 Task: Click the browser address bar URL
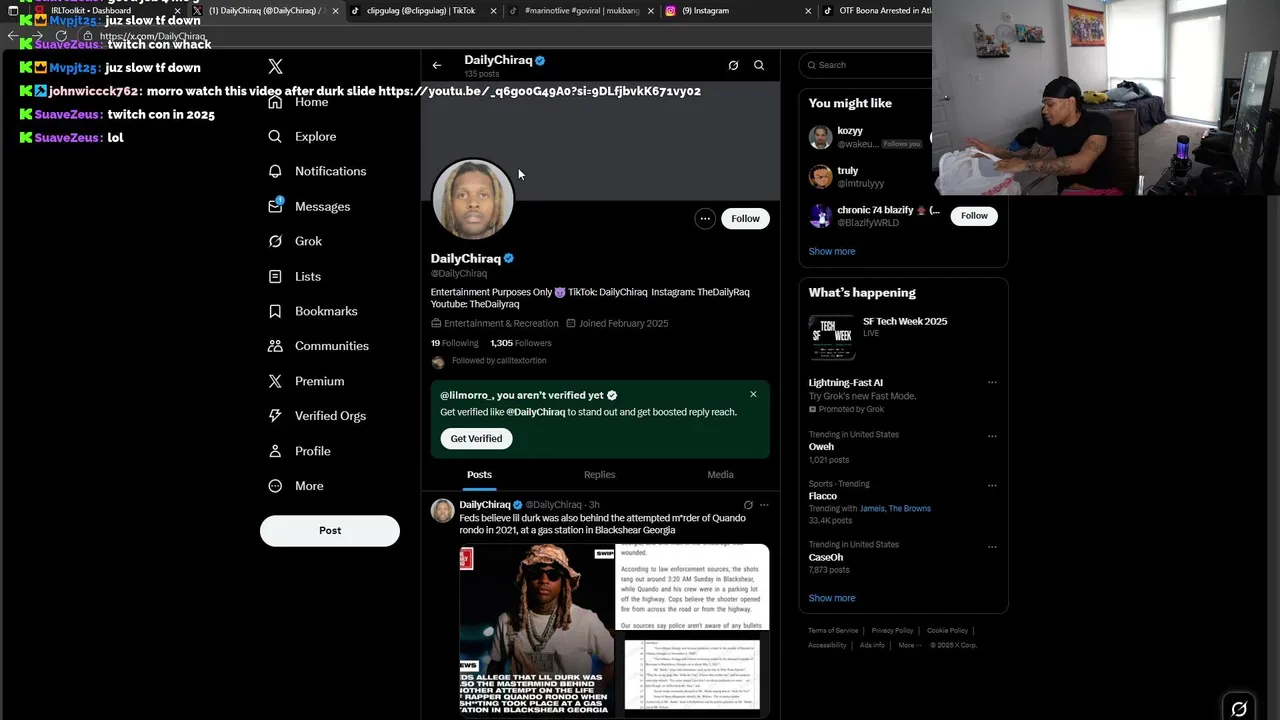tap(153, 36)
